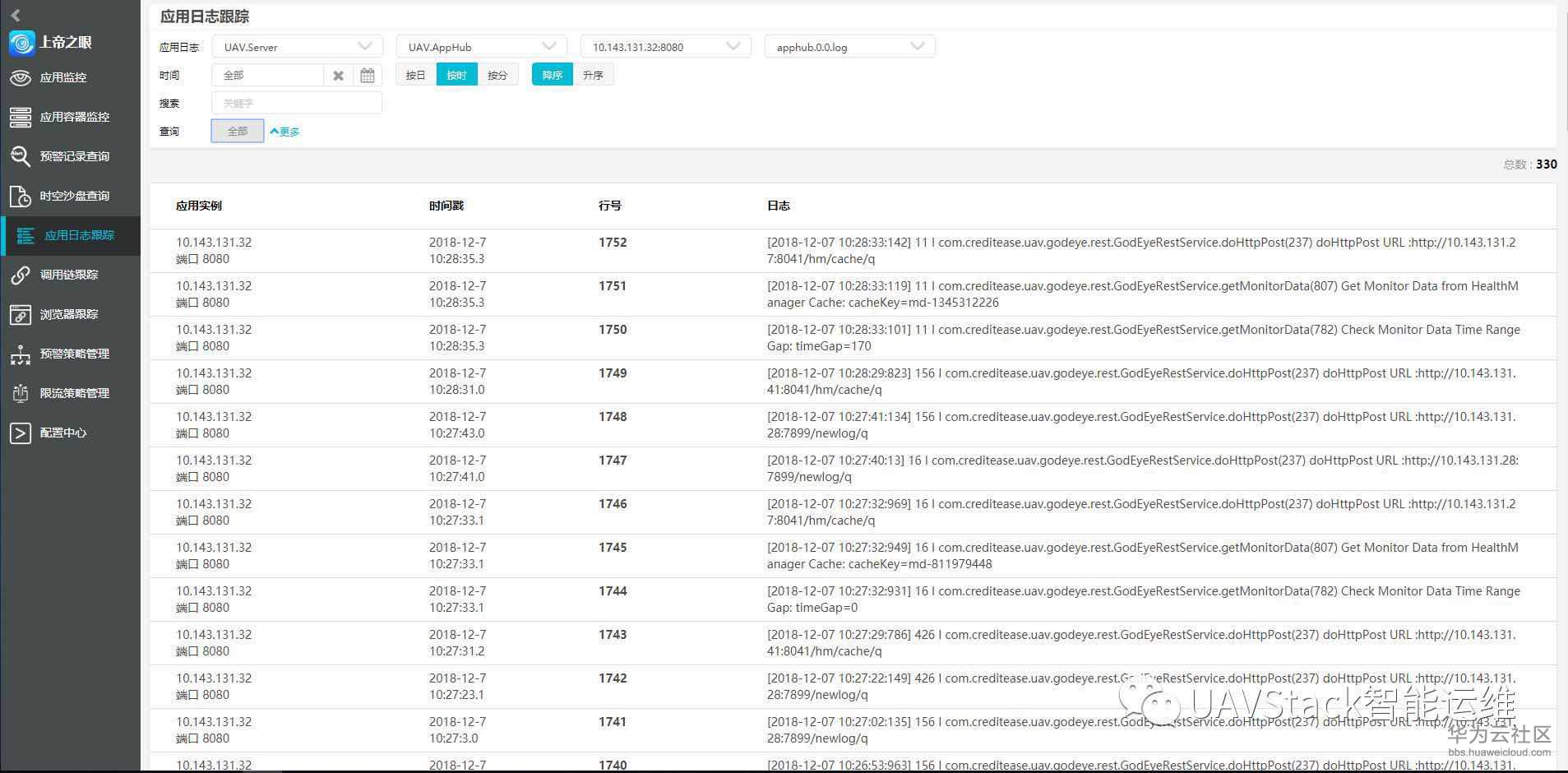Clear the time filter with the X icon

coord(338,76)
